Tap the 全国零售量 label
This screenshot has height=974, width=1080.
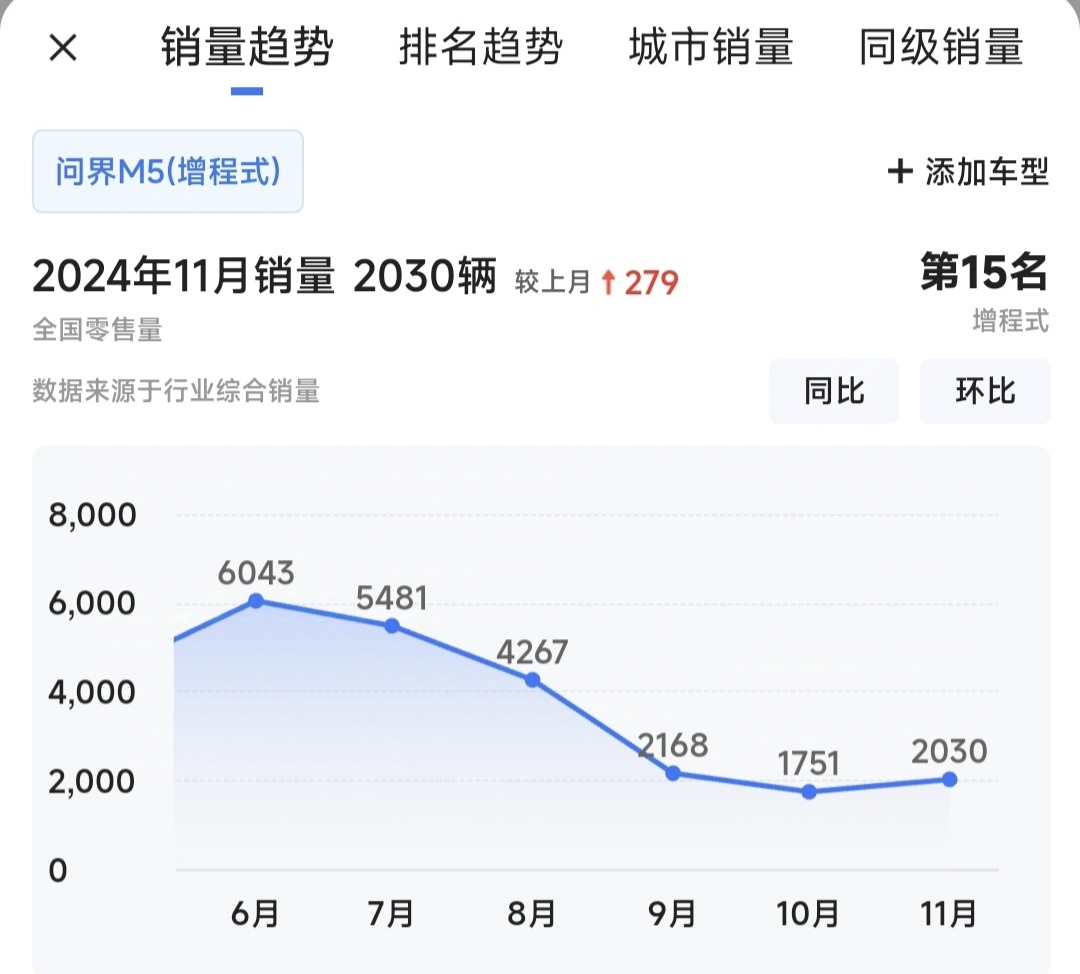click(97, 329)
